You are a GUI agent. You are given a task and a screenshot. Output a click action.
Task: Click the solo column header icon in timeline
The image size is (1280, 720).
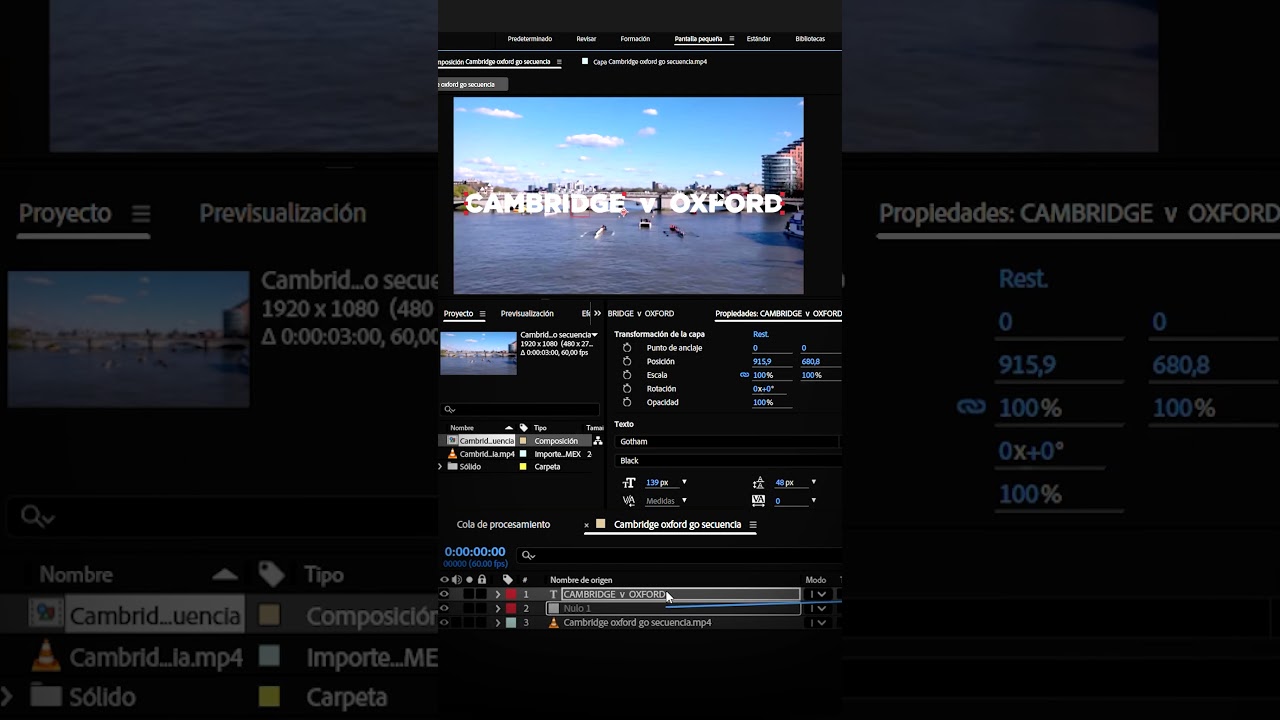pyautogui.click(x=469, y=580)
